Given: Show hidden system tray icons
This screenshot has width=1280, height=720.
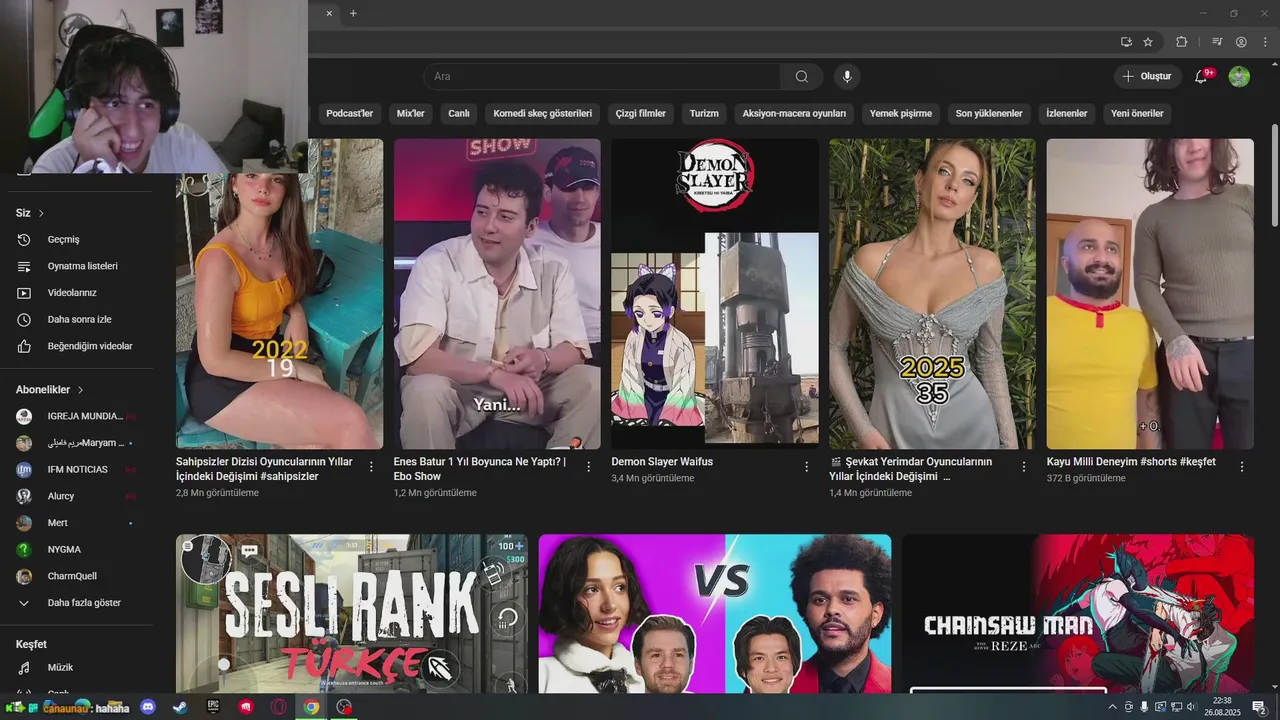Looking at the screenshot, I should pyautogui.click(x=1112, y=707).
